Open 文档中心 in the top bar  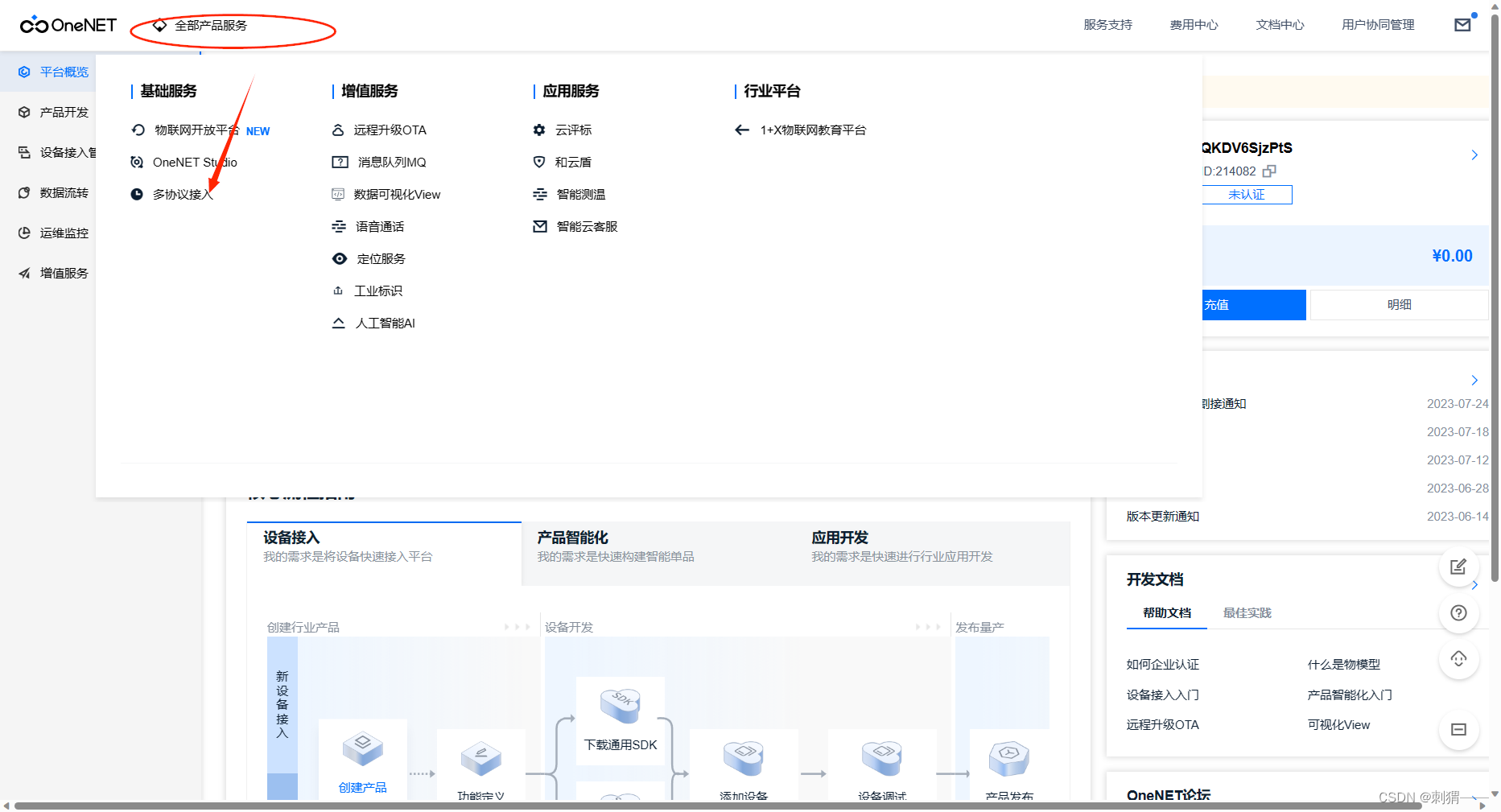click(x=1280, y=25)
